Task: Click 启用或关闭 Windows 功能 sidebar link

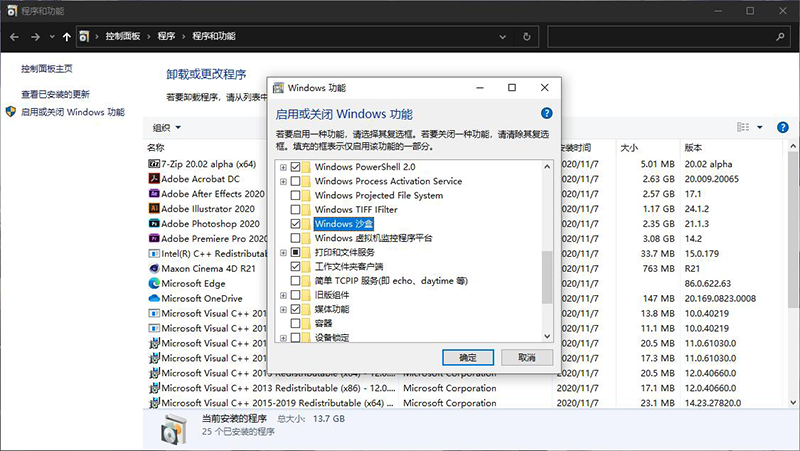Action: coord(72,112)
